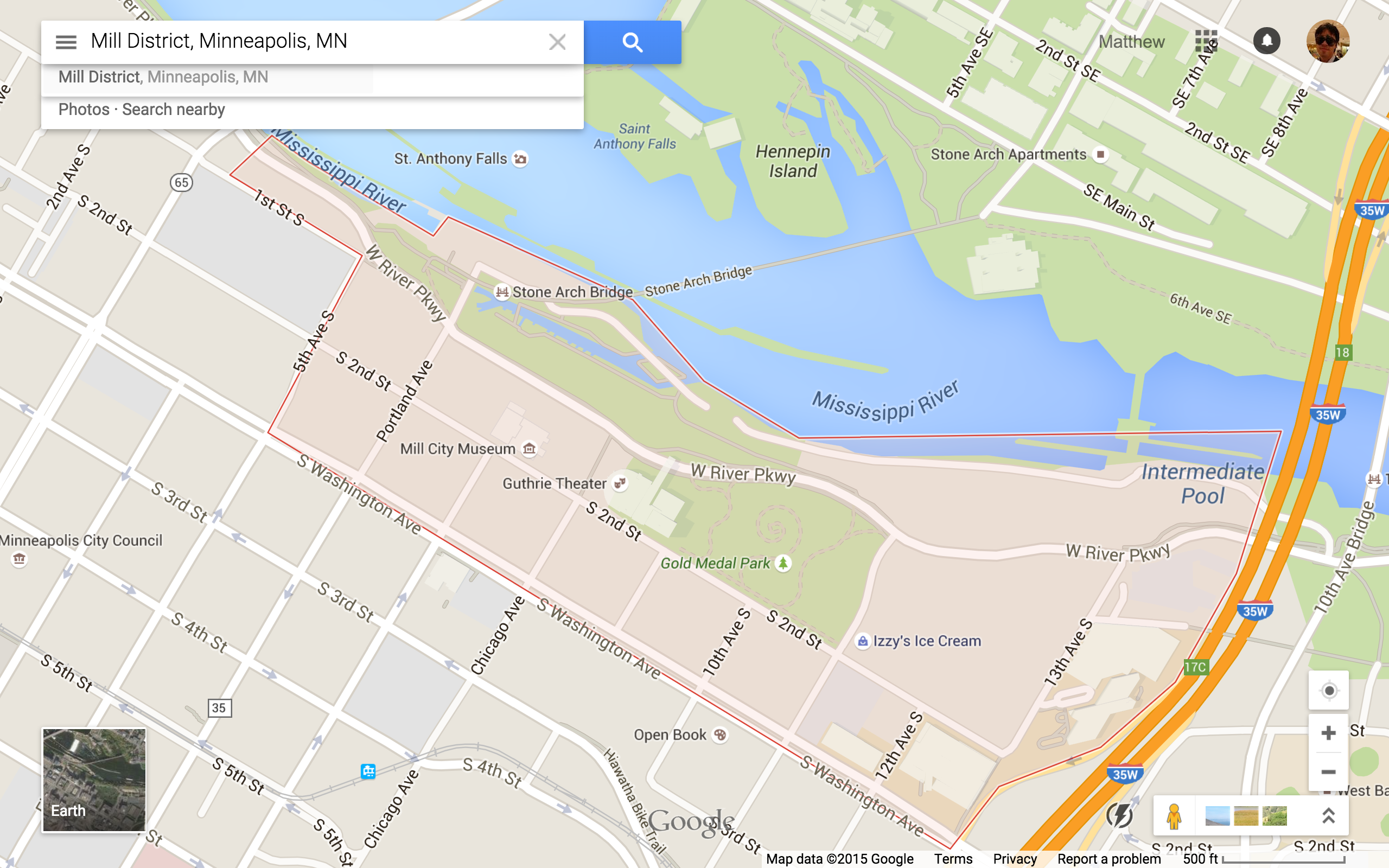Open the Matthew account profile photo

(x=1328, y=41)
